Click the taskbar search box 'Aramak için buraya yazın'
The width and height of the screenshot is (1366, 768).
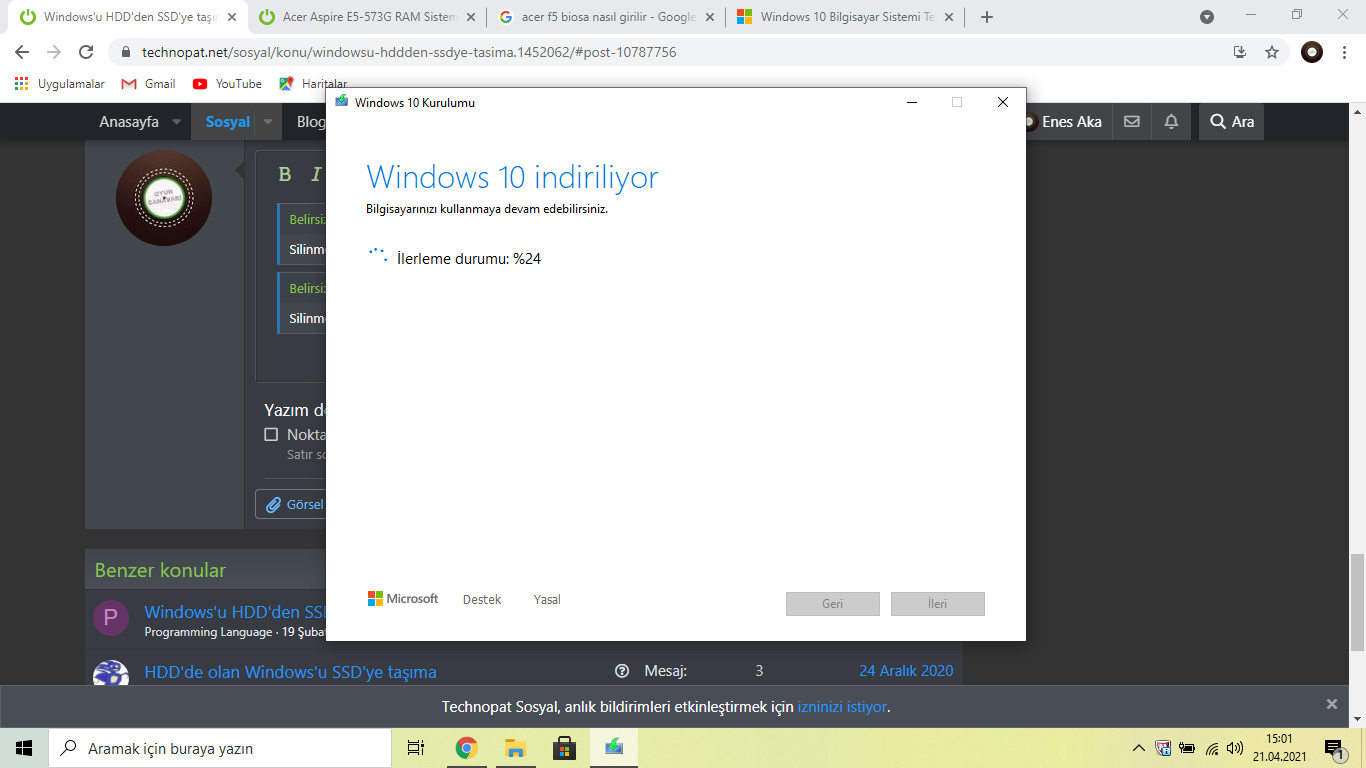pyautogui.click(x=220, y=748)
